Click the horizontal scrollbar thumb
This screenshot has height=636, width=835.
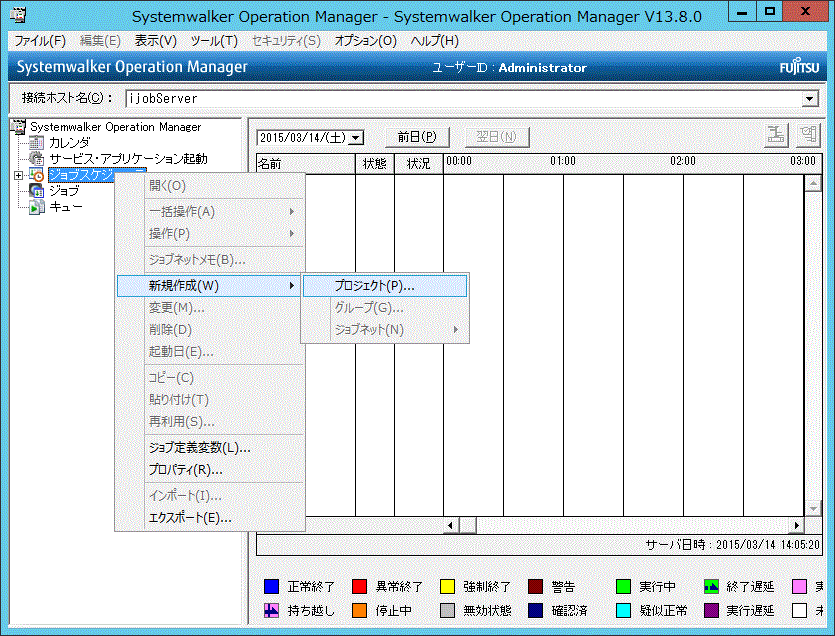468,525
